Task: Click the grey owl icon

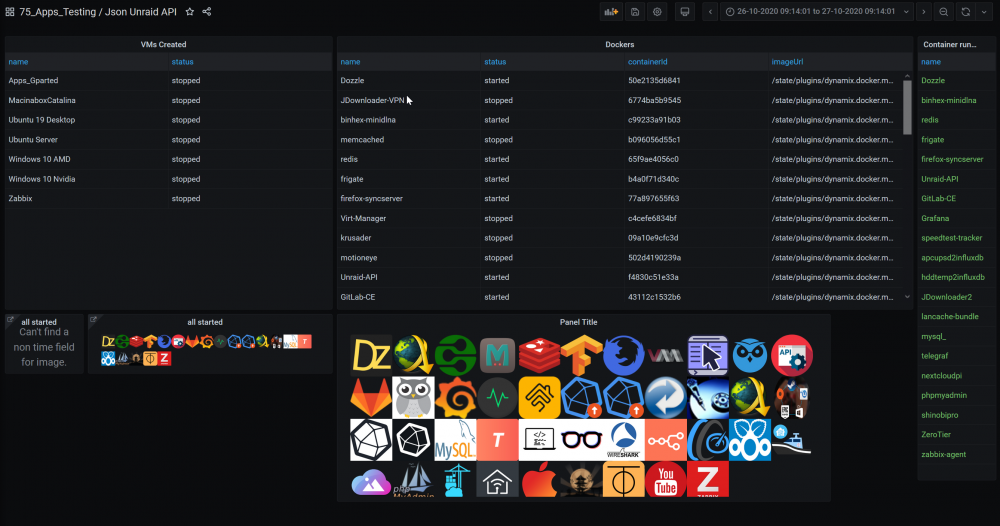Action: (x=413, y=398)
